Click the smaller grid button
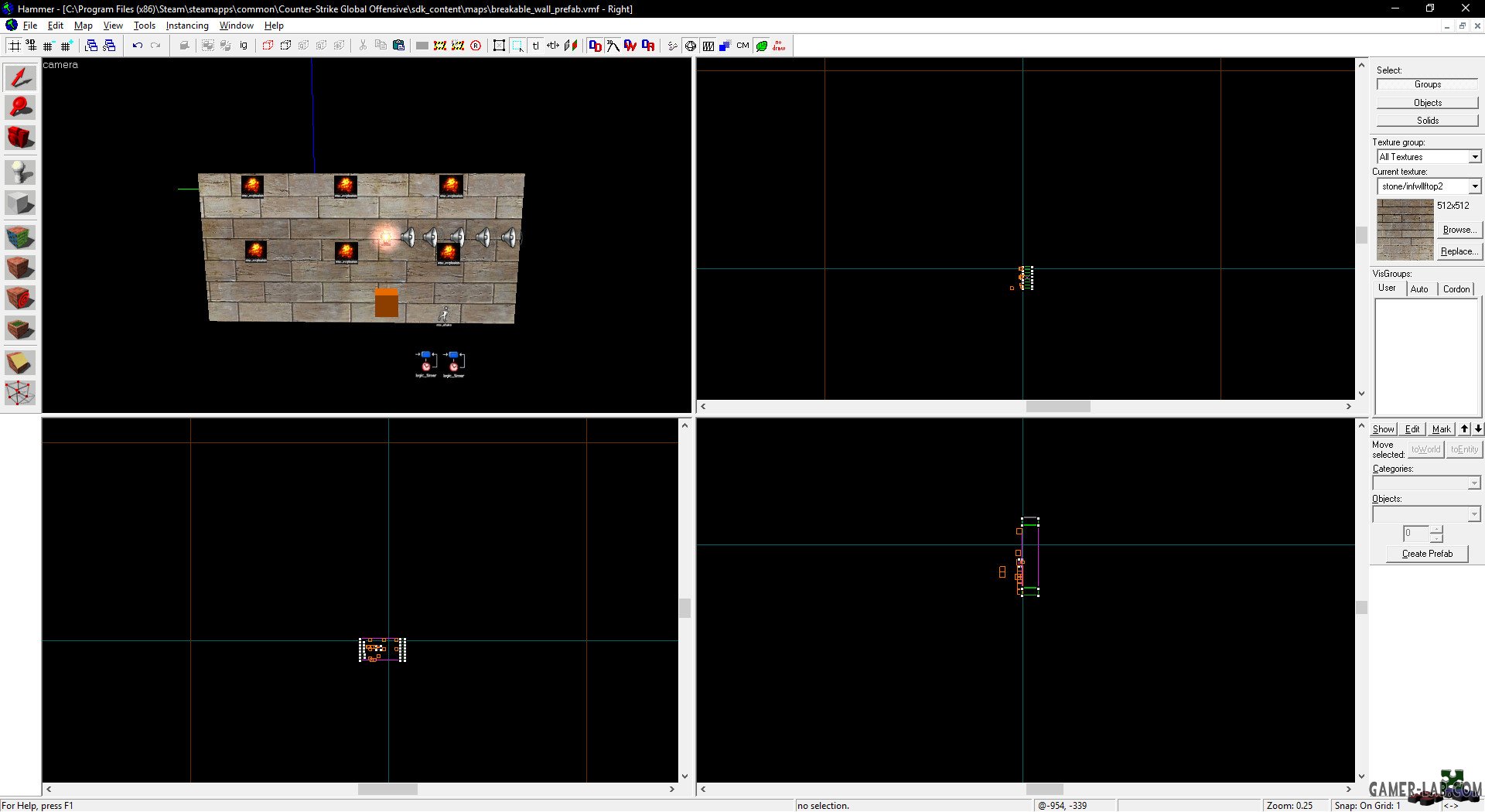This screenshot has width=1485, height=812. pos(48,46)
